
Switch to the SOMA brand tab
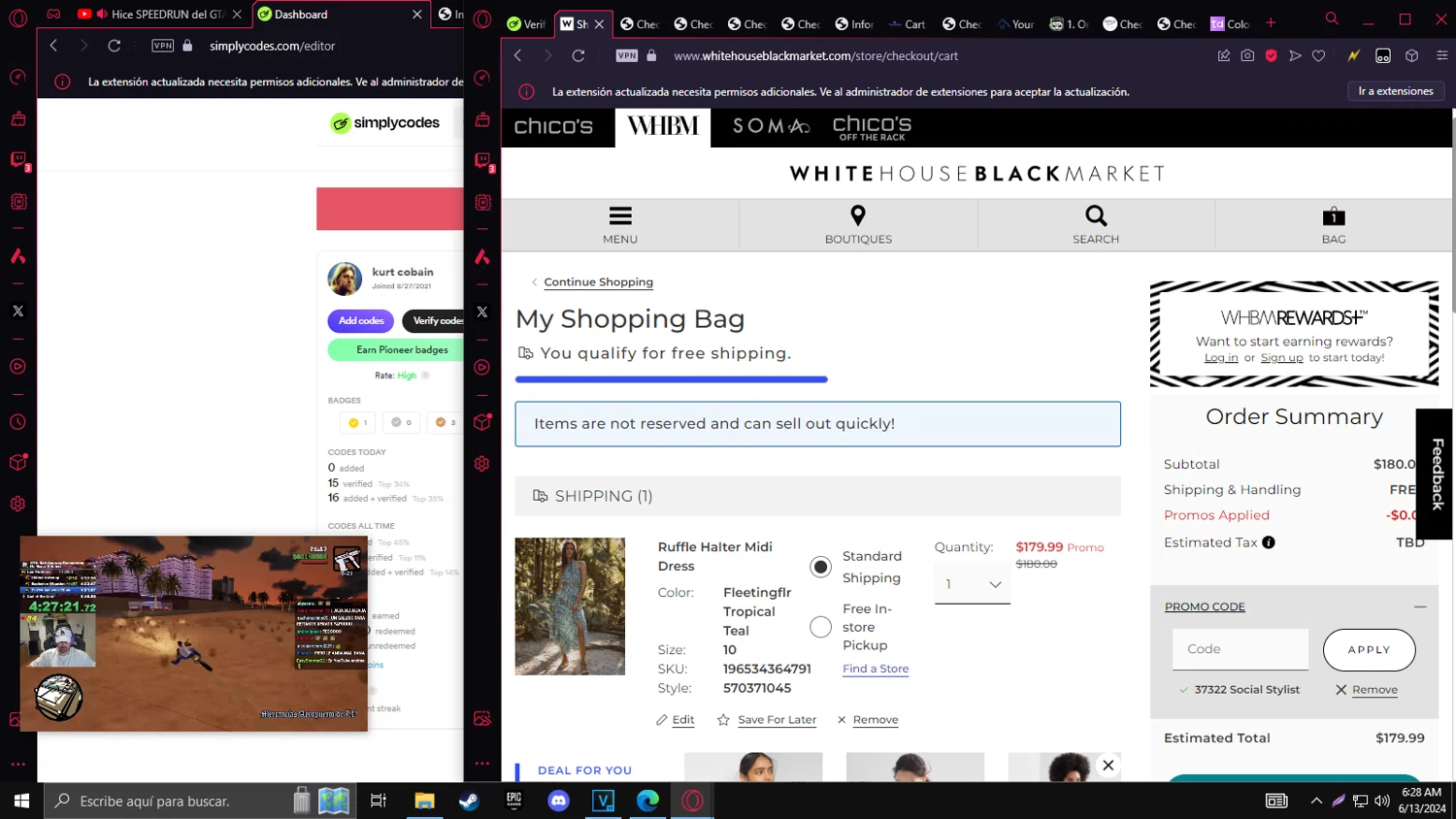tap(772, 126)
